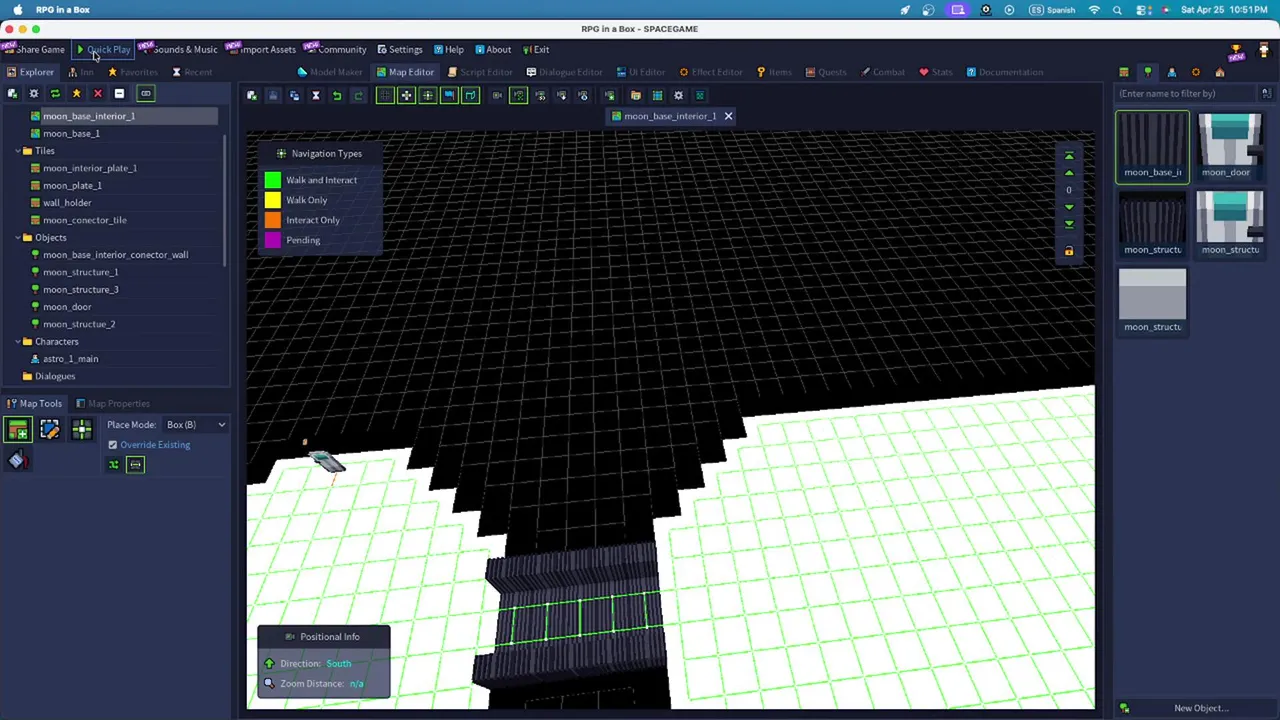Click the Interact Only orange swatch
The height and width of the screenshot is (720, 1280).
click(x=273, y=220)
